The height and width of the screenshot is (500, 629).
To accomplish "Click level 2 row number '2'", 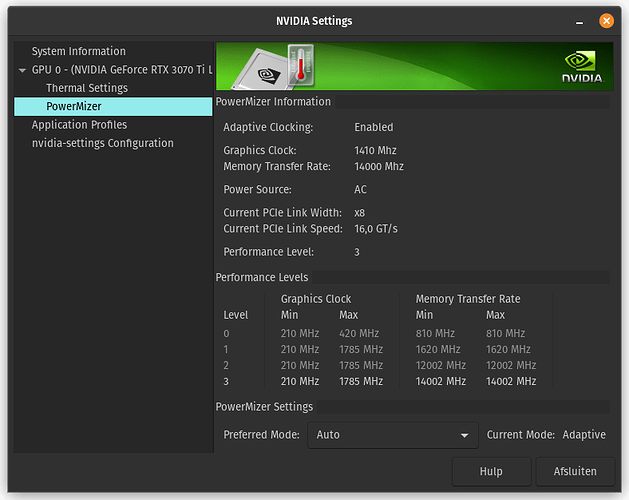I will pyautogui.click(x=226, y=366).
